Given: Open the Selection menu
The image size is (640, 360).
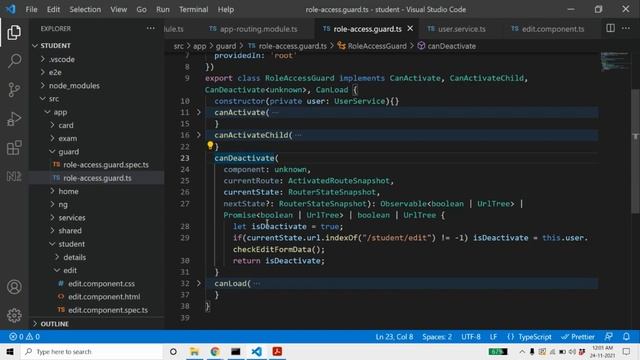Looking at the screenshot, I should coord(85,9).
